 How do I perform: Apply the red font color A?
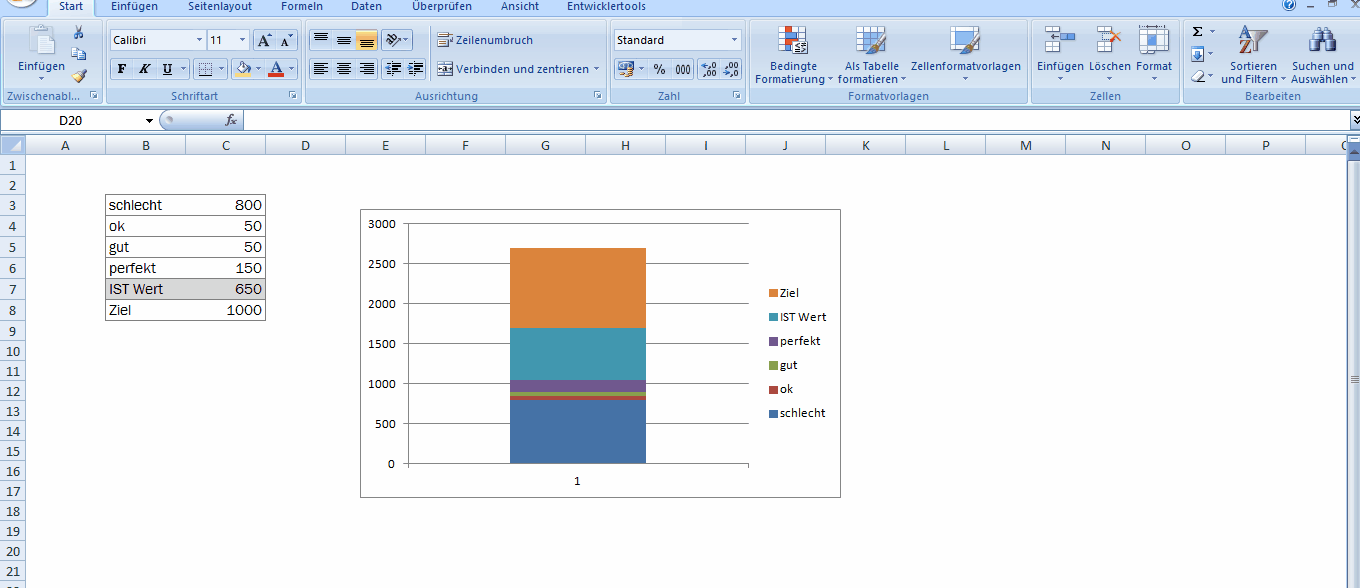[x=276, y=69]
